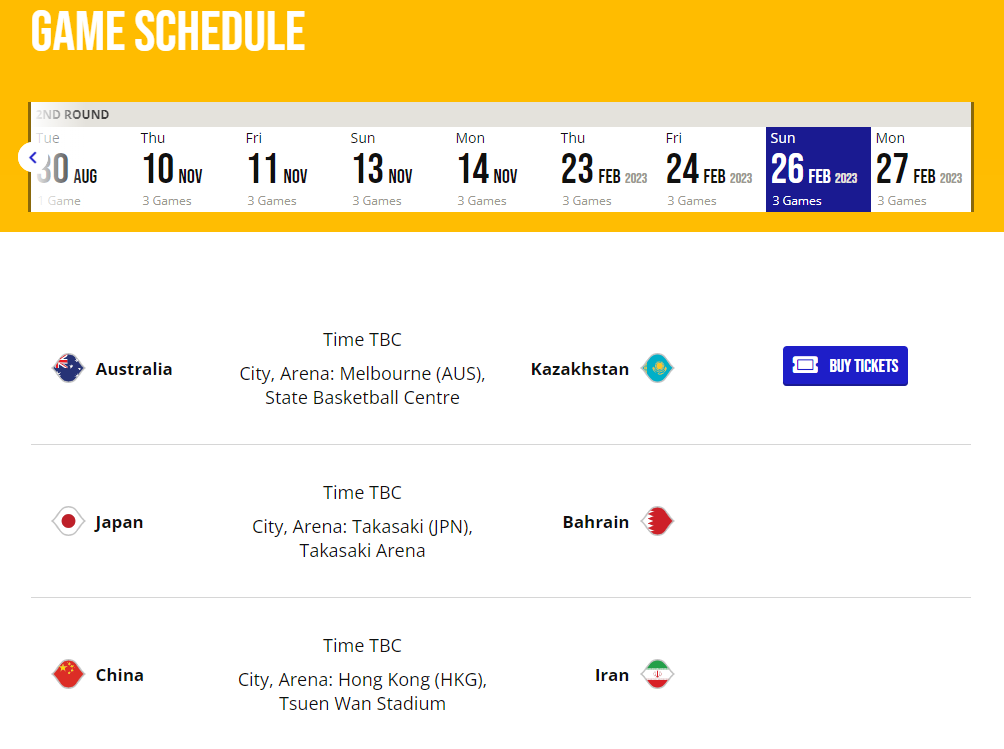
Task: Click the Japan flag icon
Action: [68, 521]
